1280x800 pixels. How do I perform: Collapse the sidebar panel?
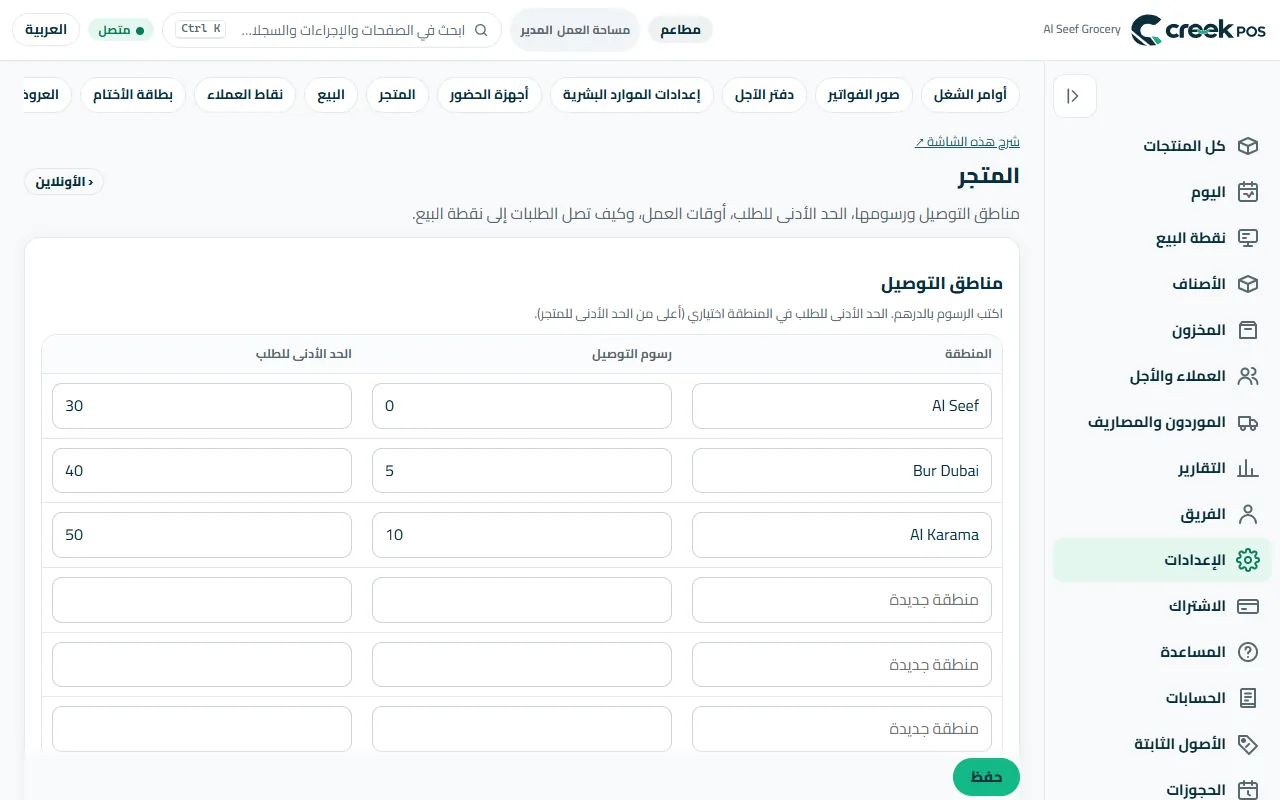[1075, 96]
